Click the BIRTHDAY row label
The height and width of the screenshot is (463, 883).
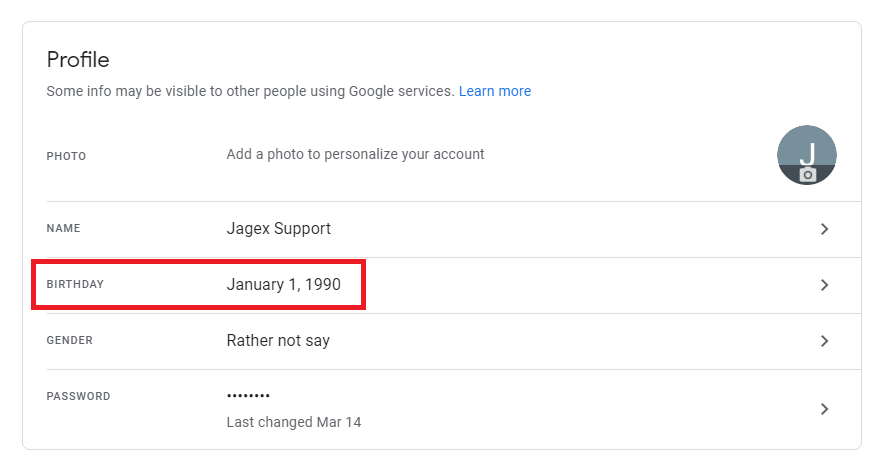tap(75, 285)
